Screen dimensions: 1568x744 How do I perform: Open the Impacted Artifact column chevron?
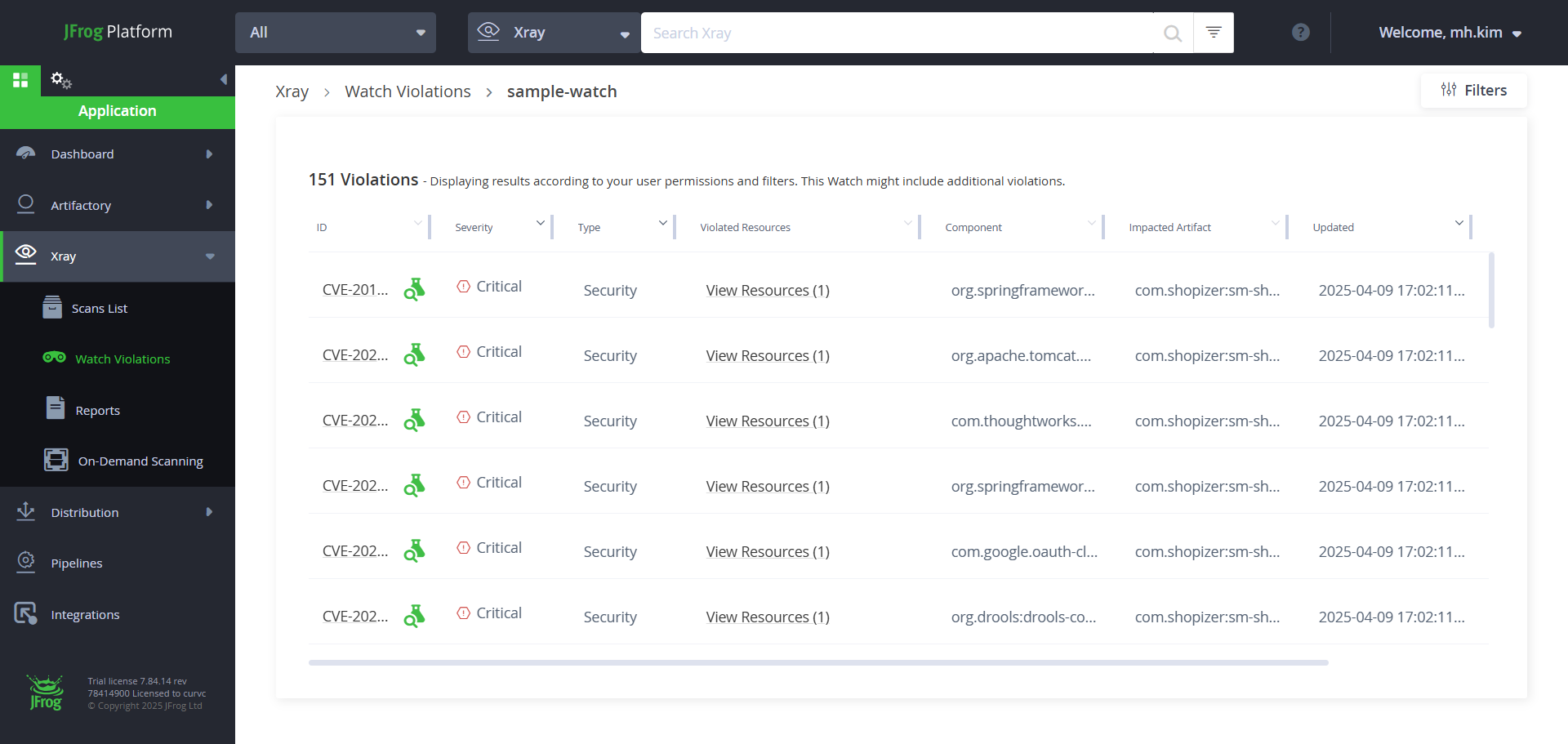pyautogui.click(x=1275, y=223)
